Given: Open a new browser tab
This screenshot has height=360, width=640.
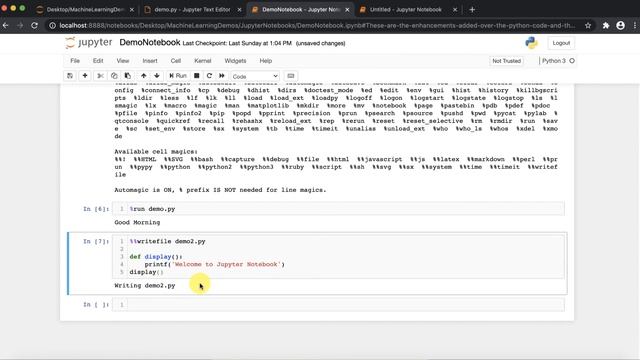Looking at the screenshot, I should click(x=472, y=9).
